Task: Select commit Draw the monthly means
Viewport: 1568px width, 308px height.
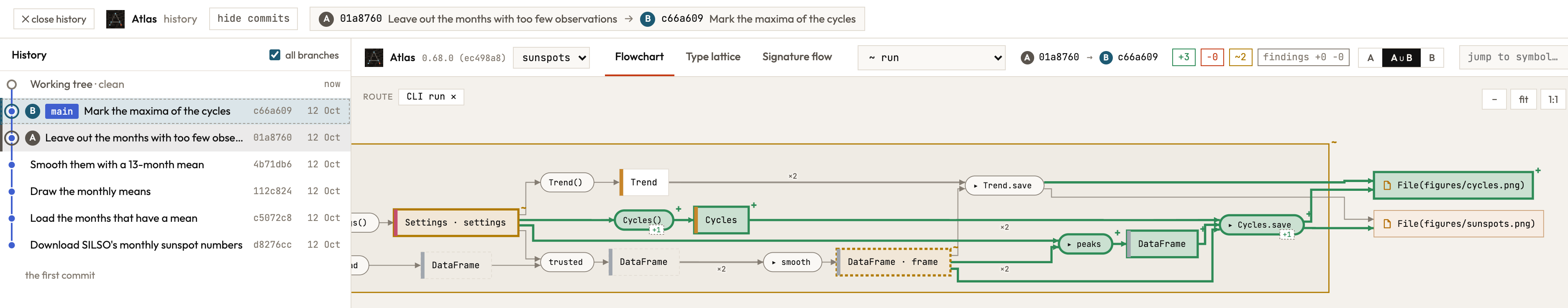Action: click(175, 192)
